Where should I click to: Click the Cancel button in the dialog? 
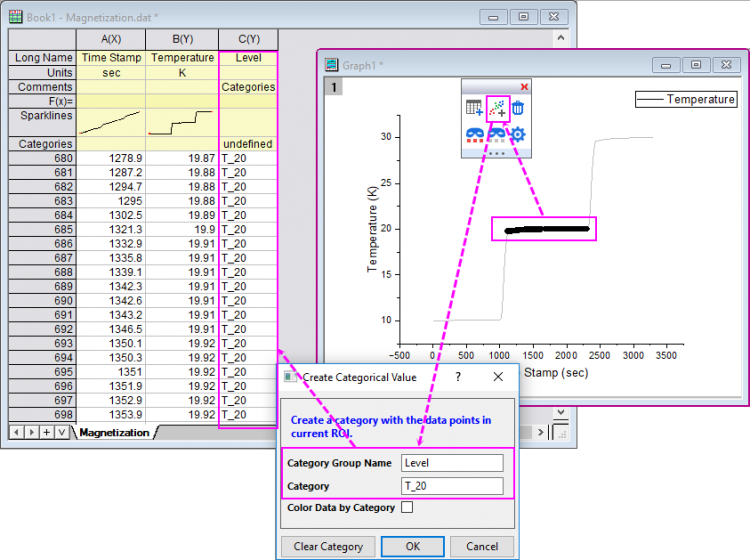click(482, 546)
